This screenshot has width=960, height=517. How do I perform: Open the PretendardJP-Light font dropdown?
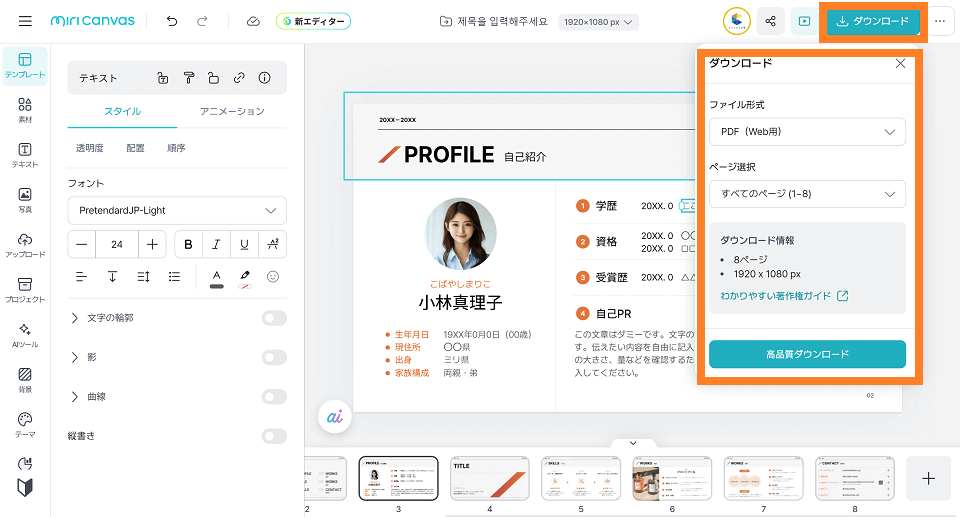[177, 211]
